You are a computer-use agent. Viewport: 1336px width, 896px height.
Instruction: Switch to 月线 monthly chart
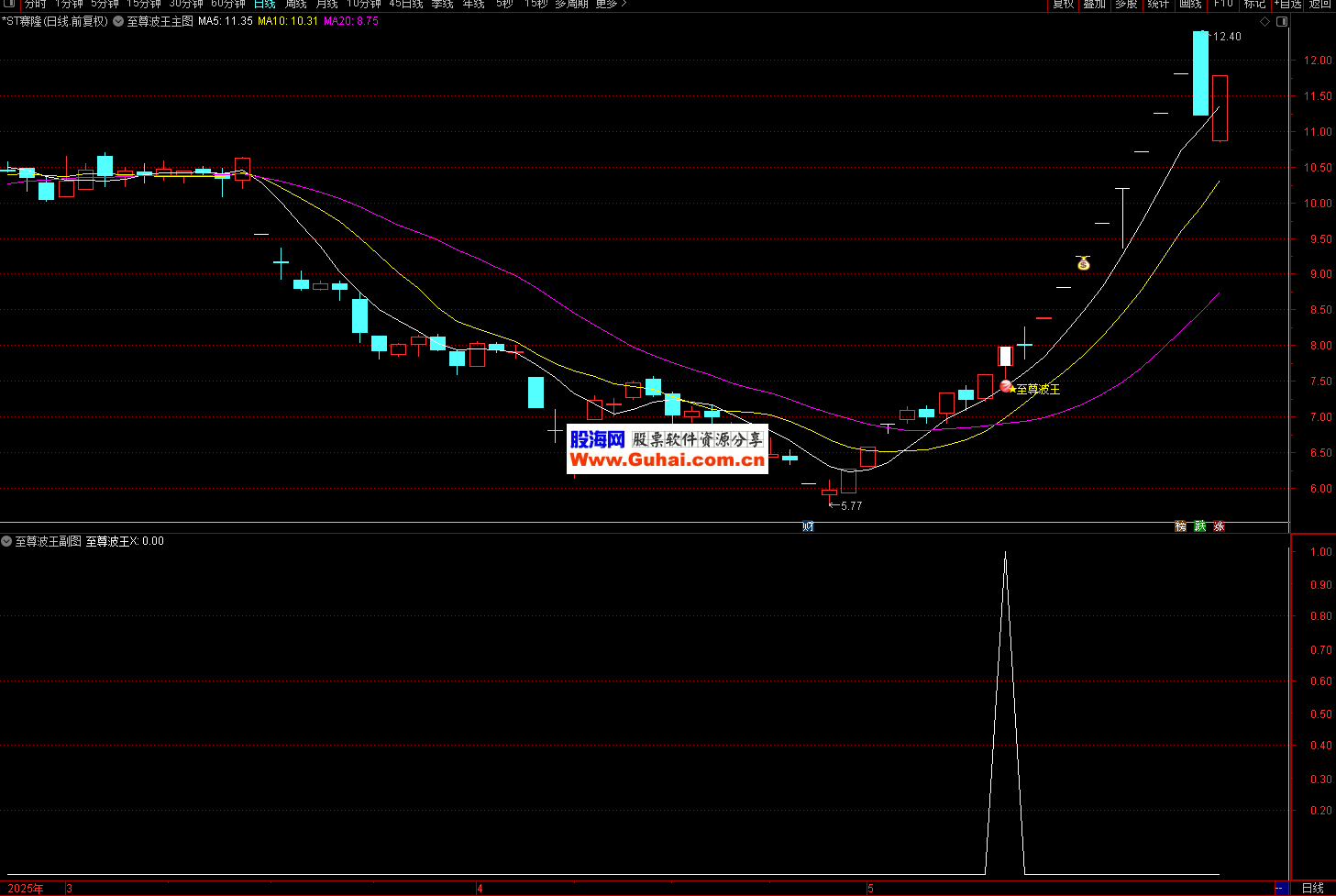click(326, 5)
